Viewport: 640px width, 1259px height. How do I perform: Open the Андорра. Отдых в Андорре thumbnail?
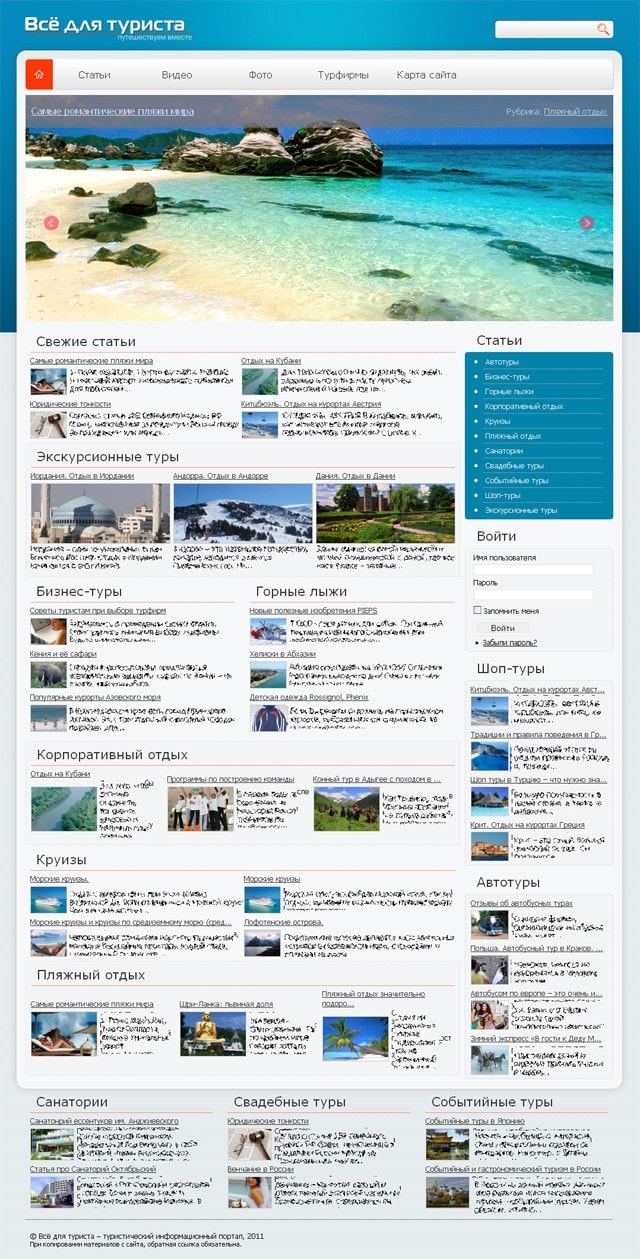pos(242,513)
